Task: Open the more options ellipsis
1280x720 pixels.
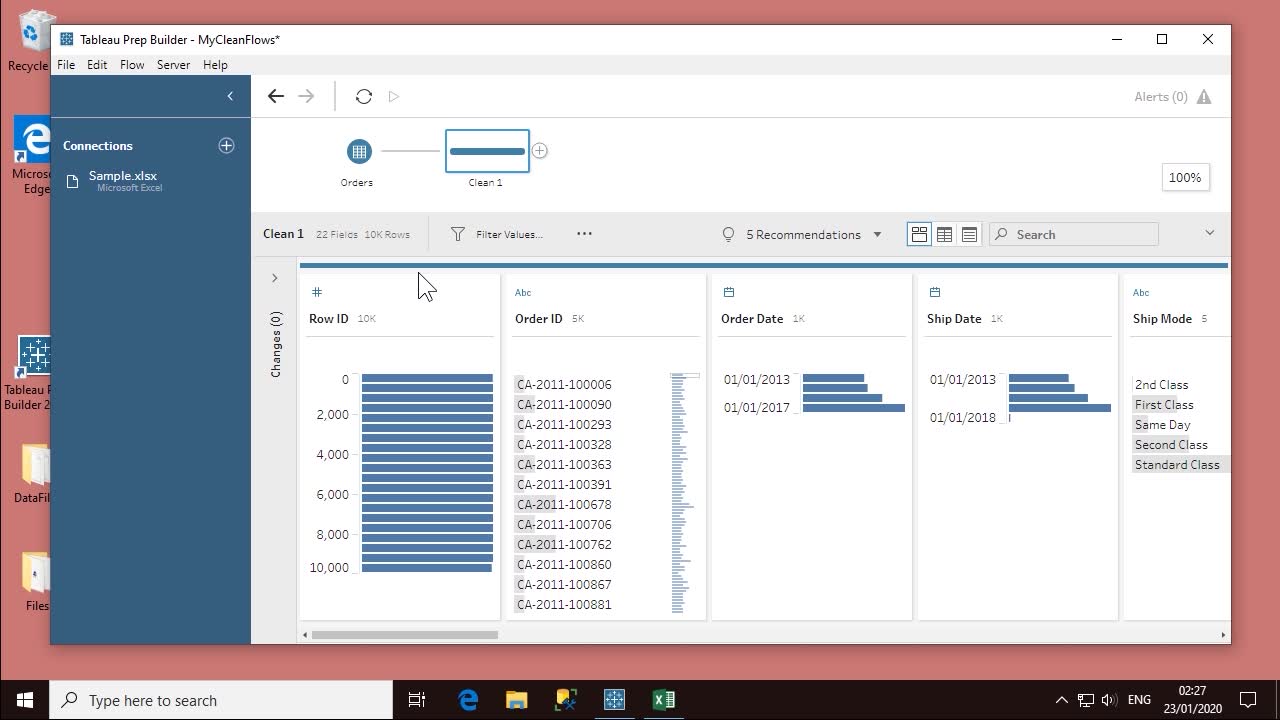Action: [584, 234]
